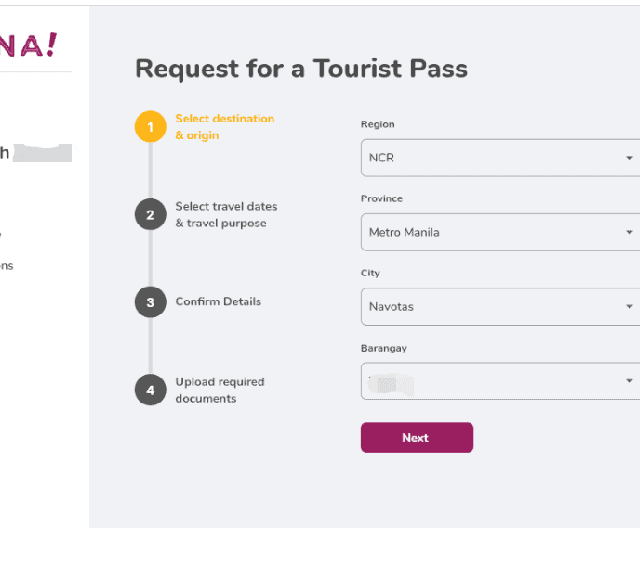The width and height of the screenshot is (640, 577).
Task: Click the step 4 circle icon
Action: pos(150,390)
